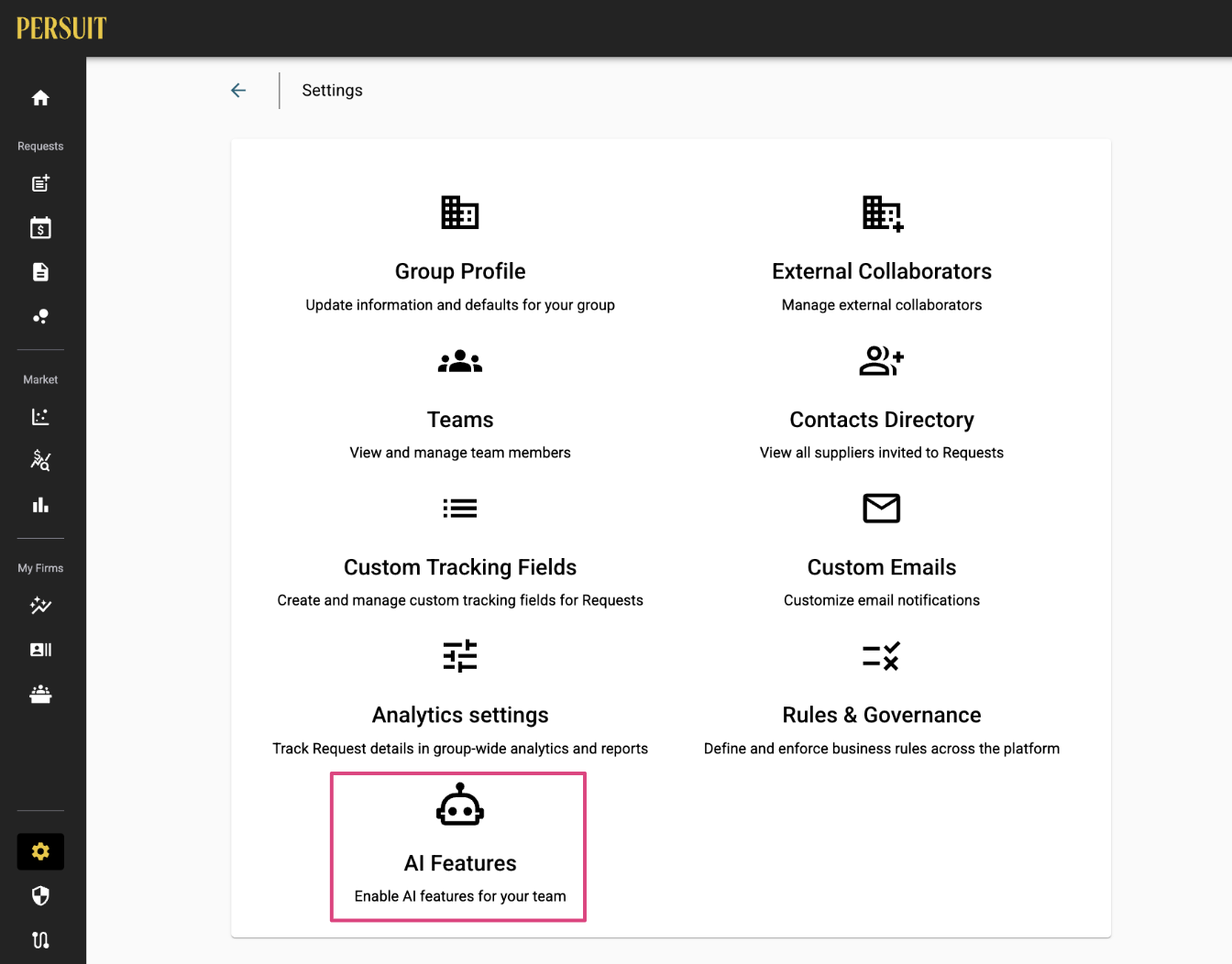Click the highlighted Settings gear icon
This screenshot has width=1232, height=964.
[x=40, y=851]
